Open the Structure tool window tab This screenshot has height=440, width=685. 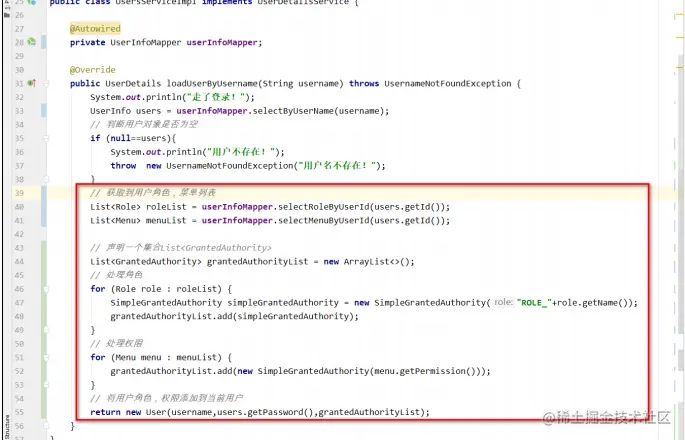click(7, 427)
